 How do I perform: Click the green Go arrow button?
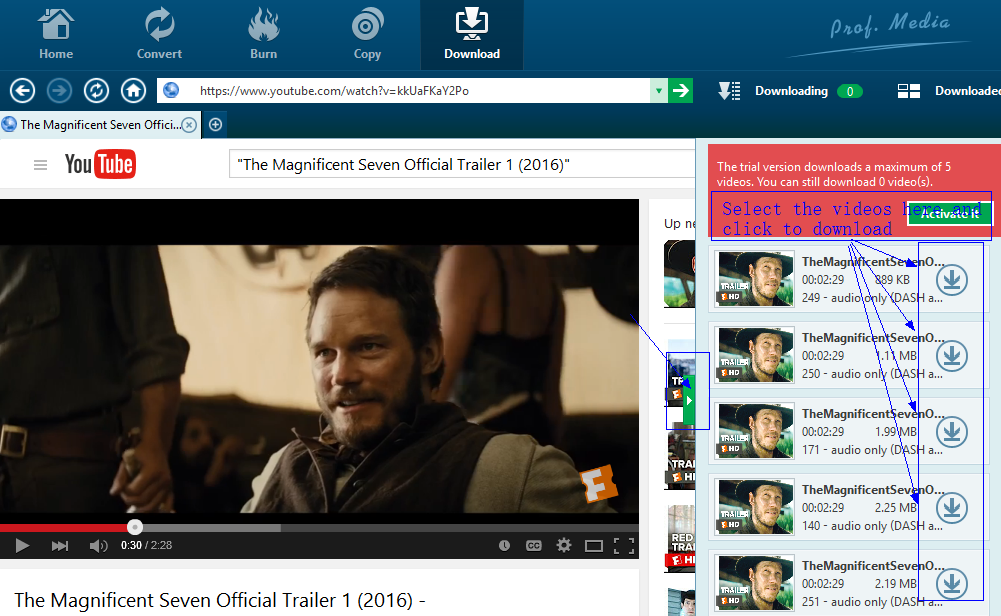[x=681, y=91]
